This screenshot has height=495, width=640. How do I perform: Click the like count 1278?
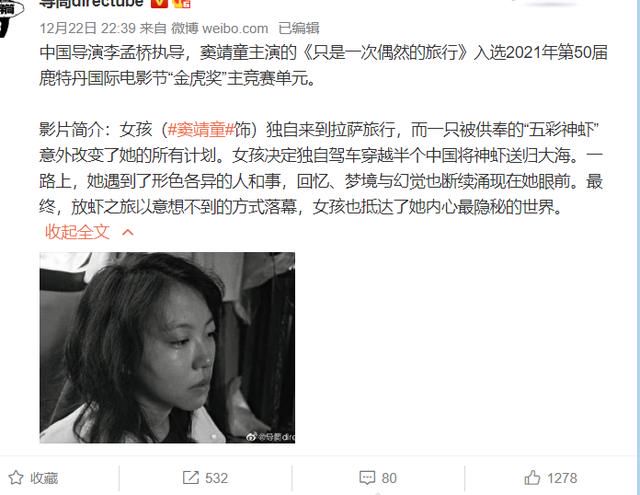point(562,478)
